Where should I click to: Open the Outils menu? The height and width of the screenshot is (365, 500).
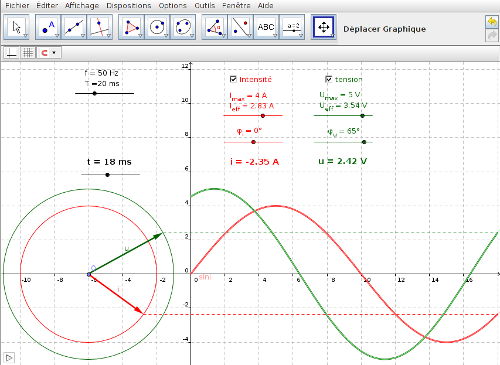205,6
